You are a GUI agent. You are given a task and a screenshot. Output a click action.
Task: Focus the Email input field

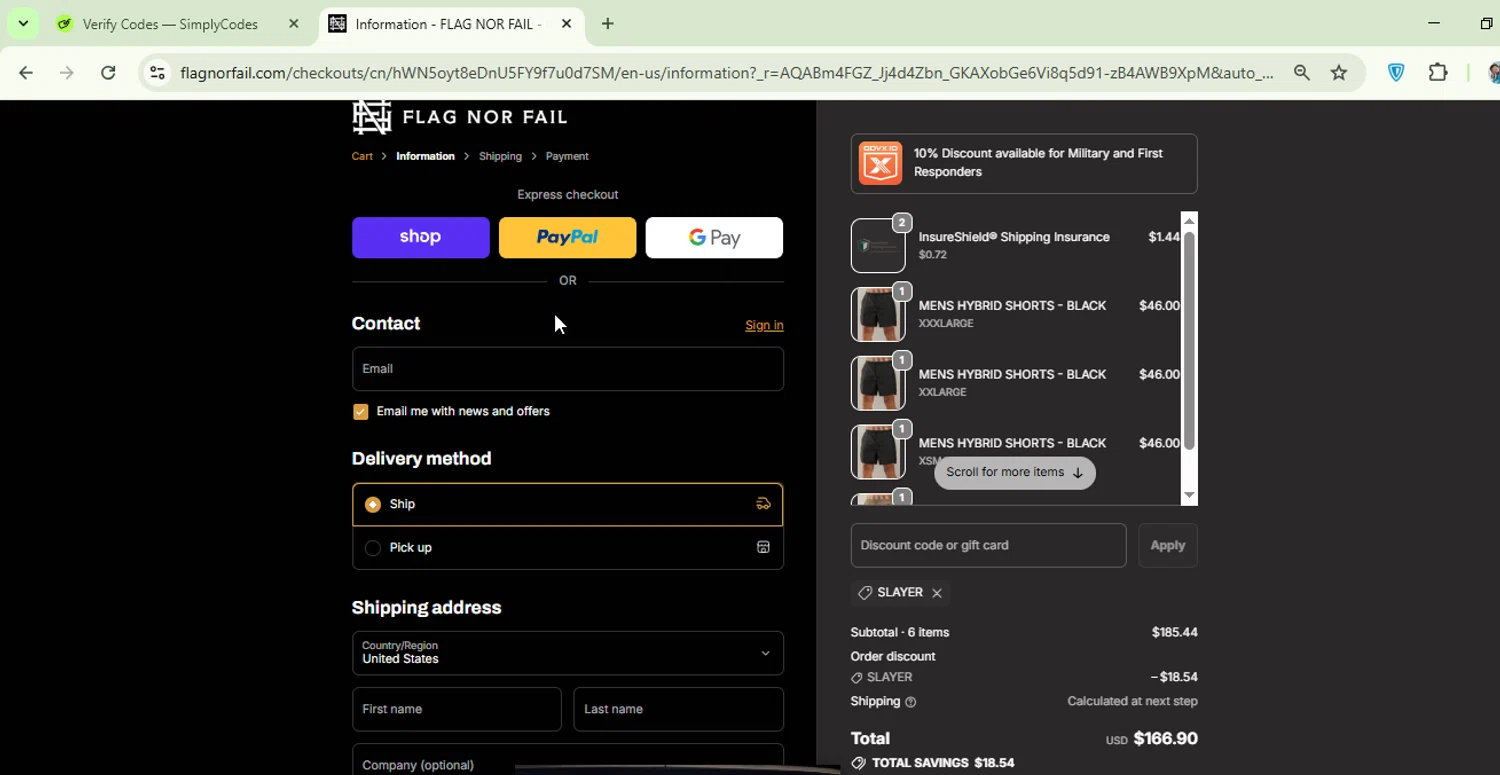point(567,369)
